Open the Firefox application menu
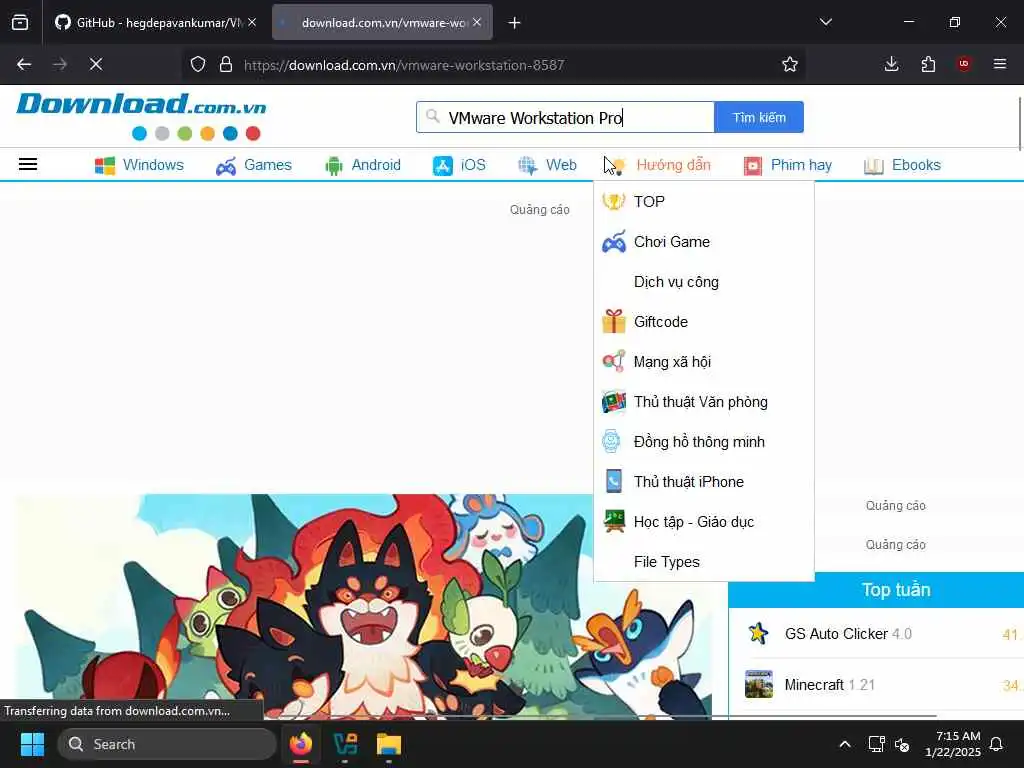1024x768 pixels. pos(1000,64)
